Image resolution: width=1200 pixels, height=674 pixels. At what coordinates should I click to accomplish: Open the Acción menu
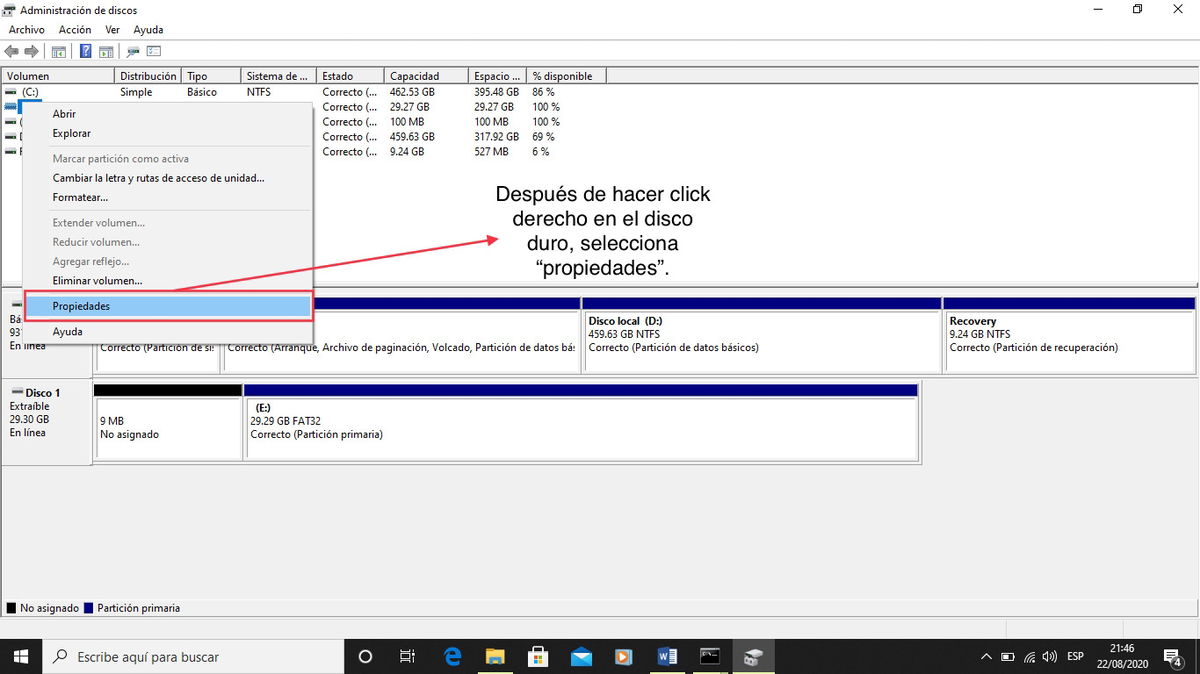pos(75,30)
